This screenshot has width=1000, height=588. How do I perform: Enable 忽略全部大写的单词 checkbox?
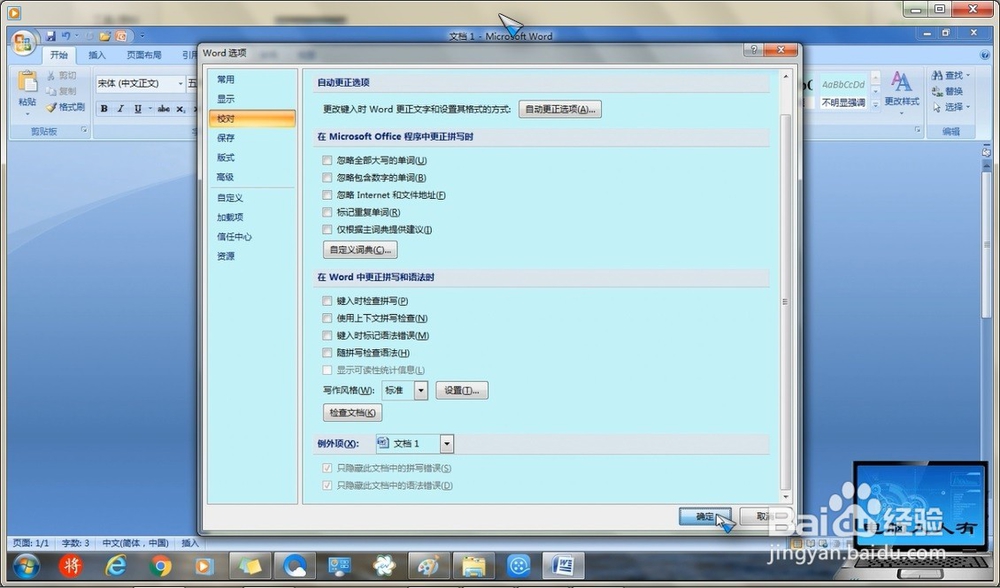click(327, 160)
